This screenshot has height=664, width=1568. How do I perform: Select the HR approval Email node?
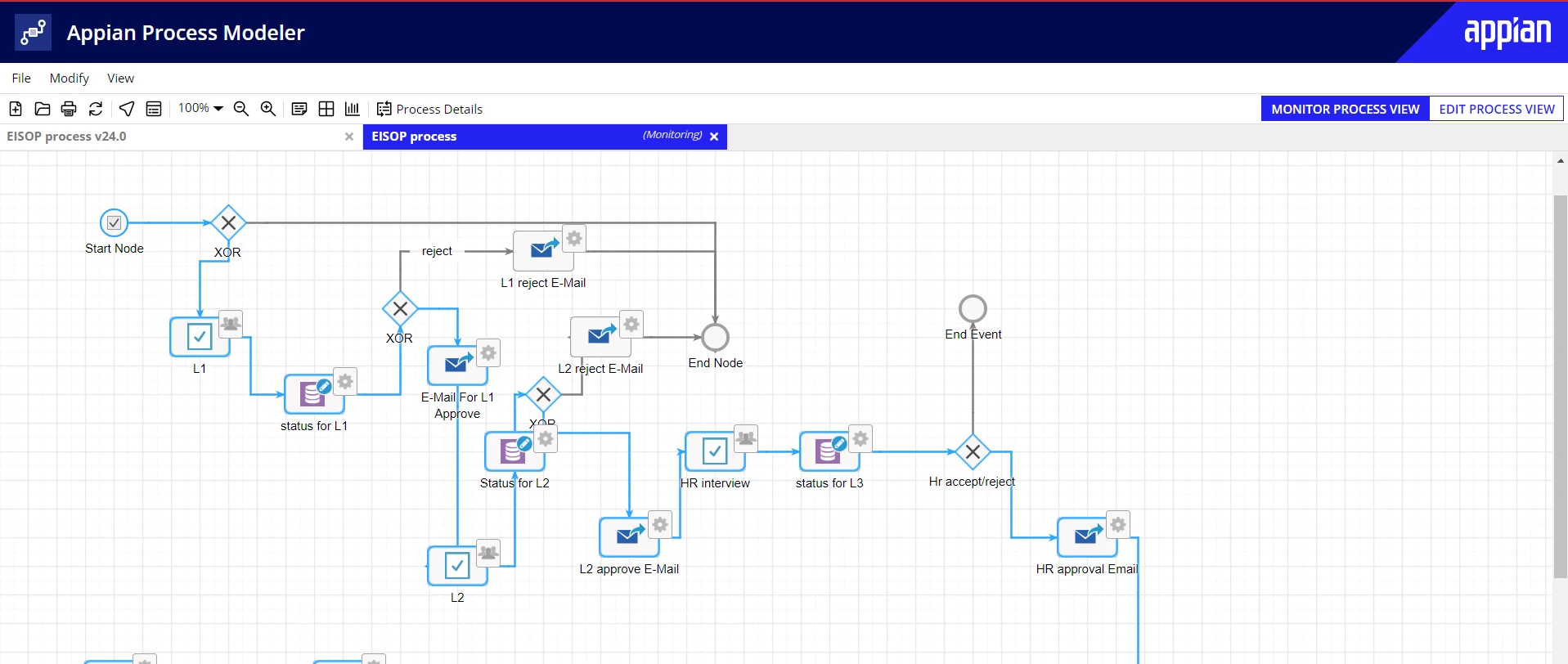(1087, 537)
